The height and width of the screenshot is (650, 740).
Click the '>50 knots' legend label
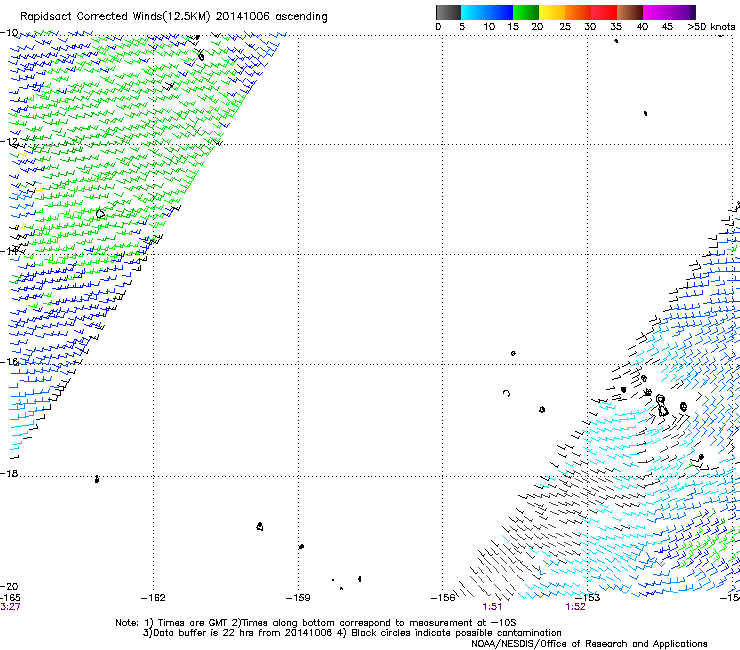click(711, 26)
